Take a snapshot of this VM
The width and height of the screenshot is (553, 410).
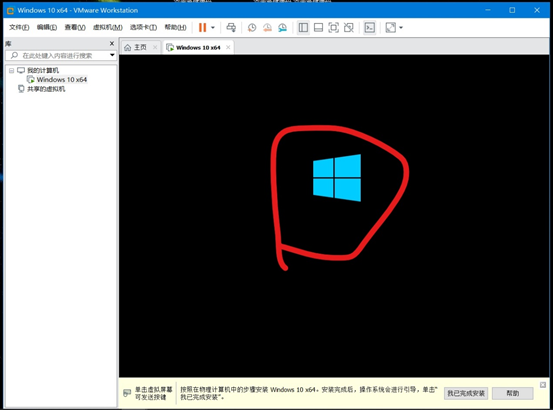click(x=252, y=27)
